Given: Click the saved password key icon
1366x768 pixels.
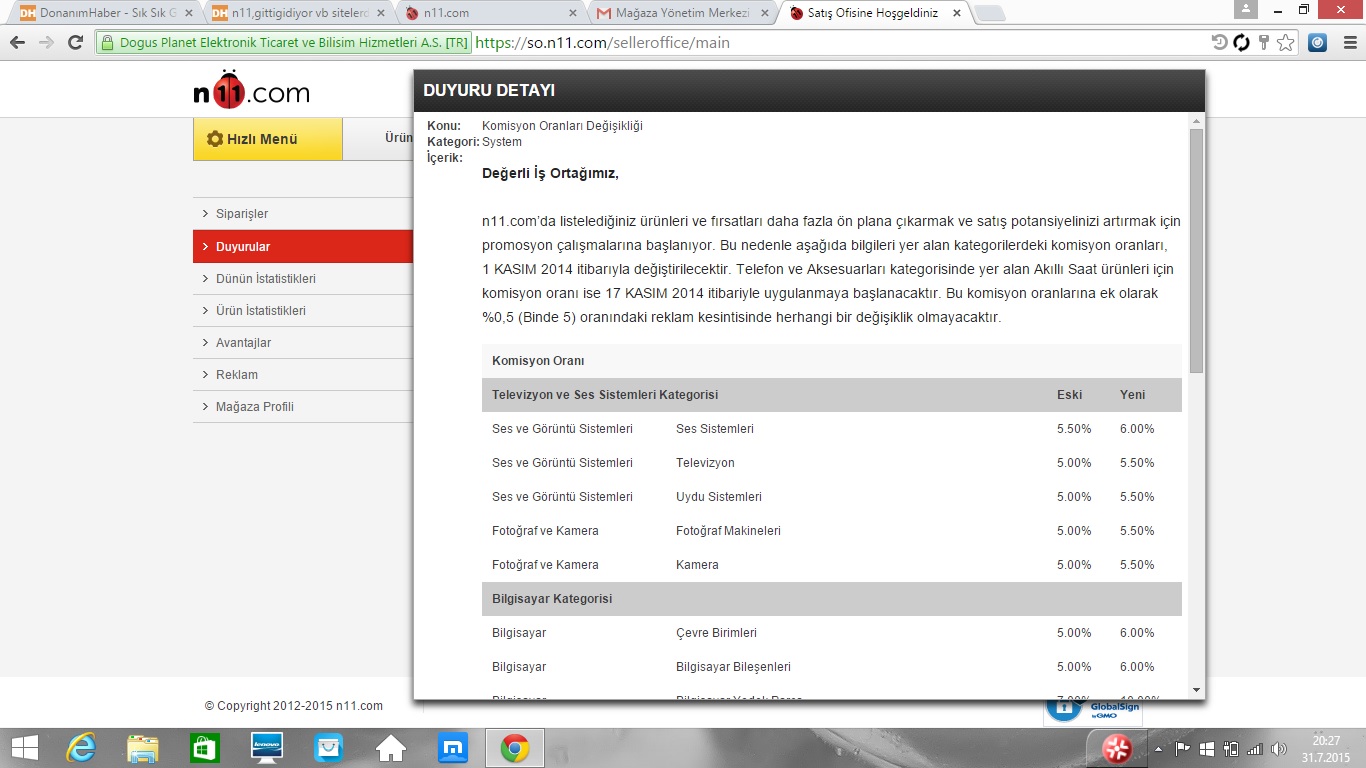Looking at the screenshot, I should pos(1264,43).
